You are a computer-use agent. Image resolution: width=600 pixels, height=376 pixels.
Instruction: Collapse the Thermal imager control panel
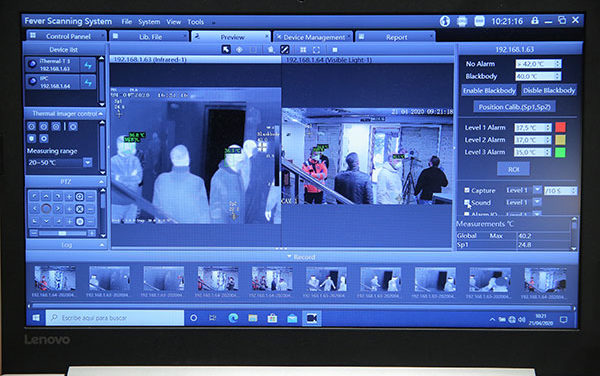pos(100,114)
